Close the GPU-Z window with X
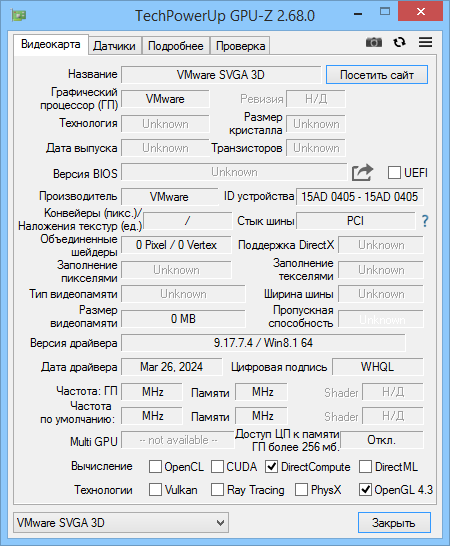The height and width of the screenshot is (546, 450). coord(420,12)
